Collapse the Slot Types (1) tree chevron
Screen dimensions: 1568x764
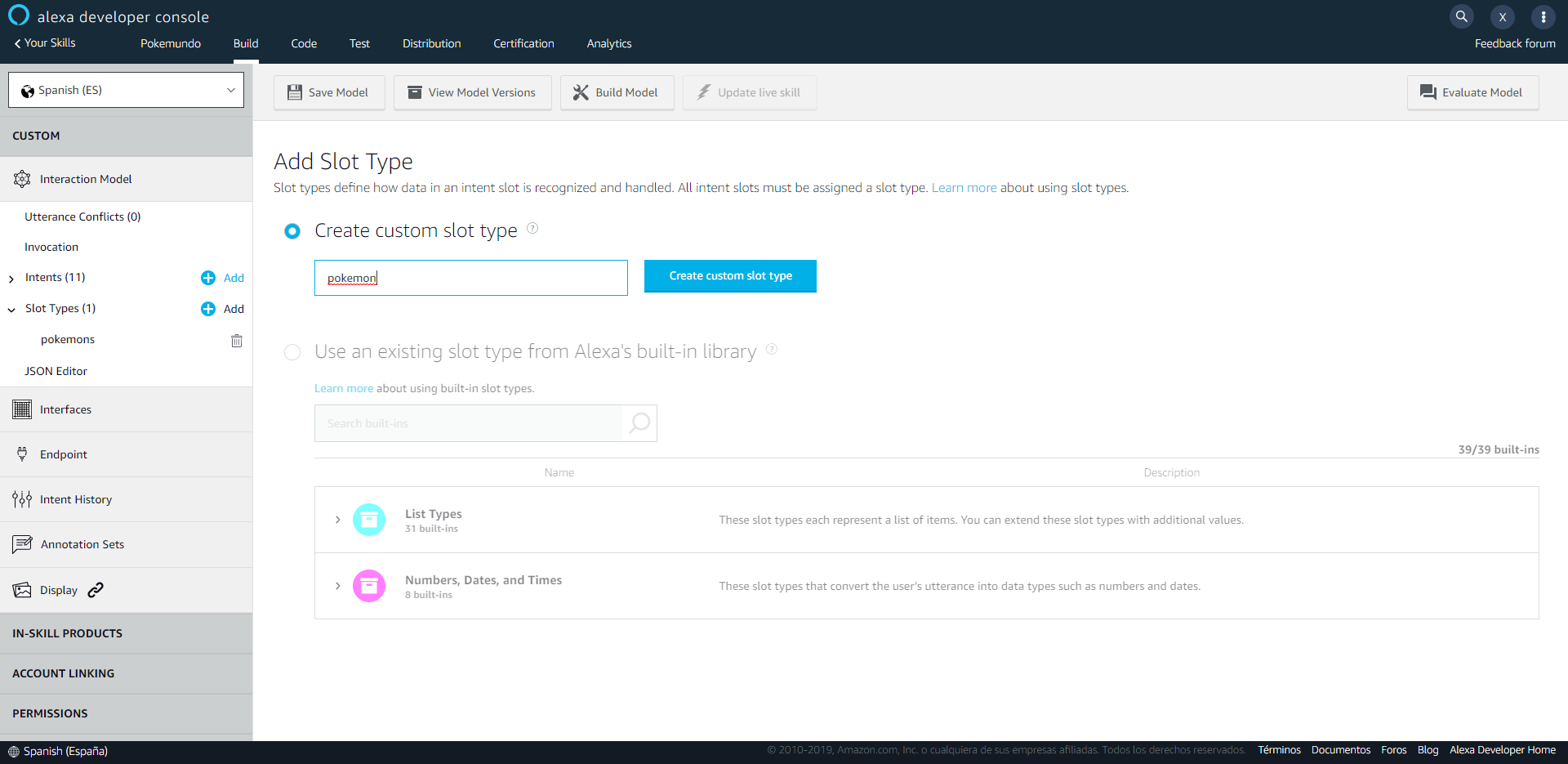point(11,310)
